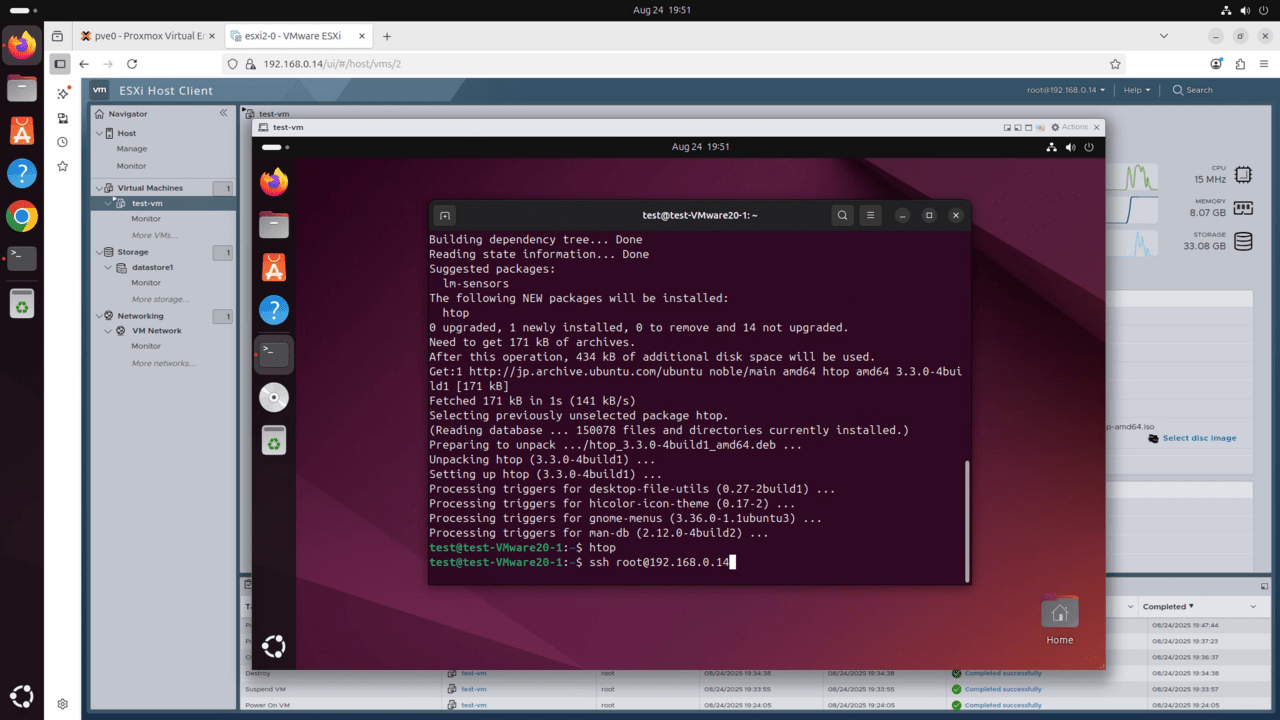1280x720 pixels.
Task: Reload the ESXi page
Action: [x=133, y=64]
